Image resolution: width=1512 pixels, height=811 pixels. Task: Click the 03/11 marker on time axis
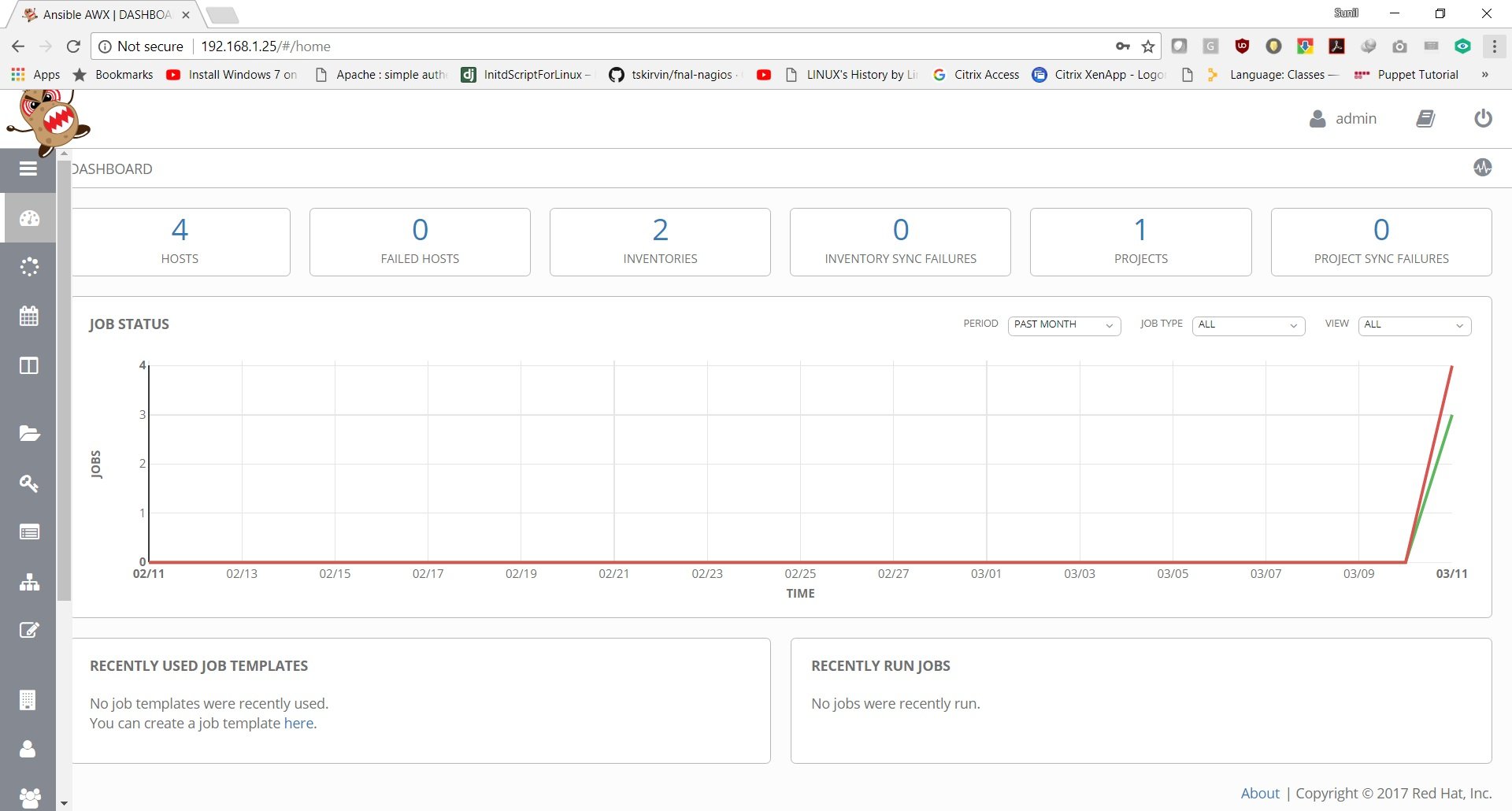pyautogui.click(x=1451, y=574)
